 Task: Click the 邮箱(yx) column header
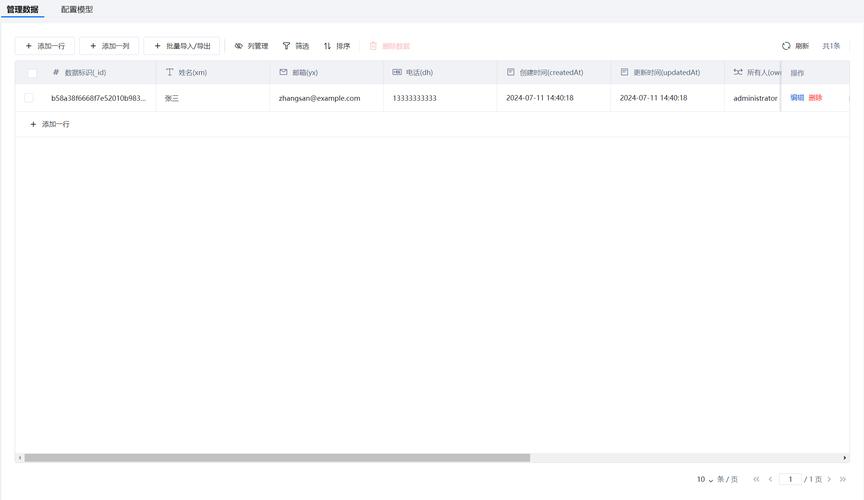pyautogui.click(x=327, y=72)
